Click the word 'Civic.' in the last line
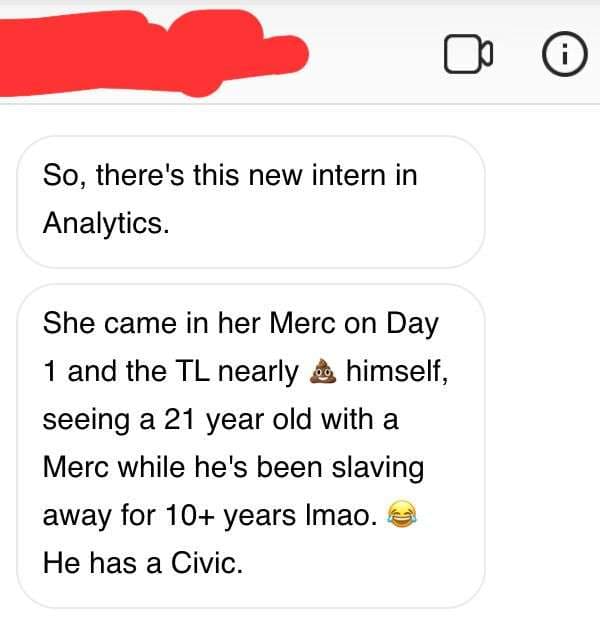The height and width of the screenshot is (626, 600). pos(207,563)
